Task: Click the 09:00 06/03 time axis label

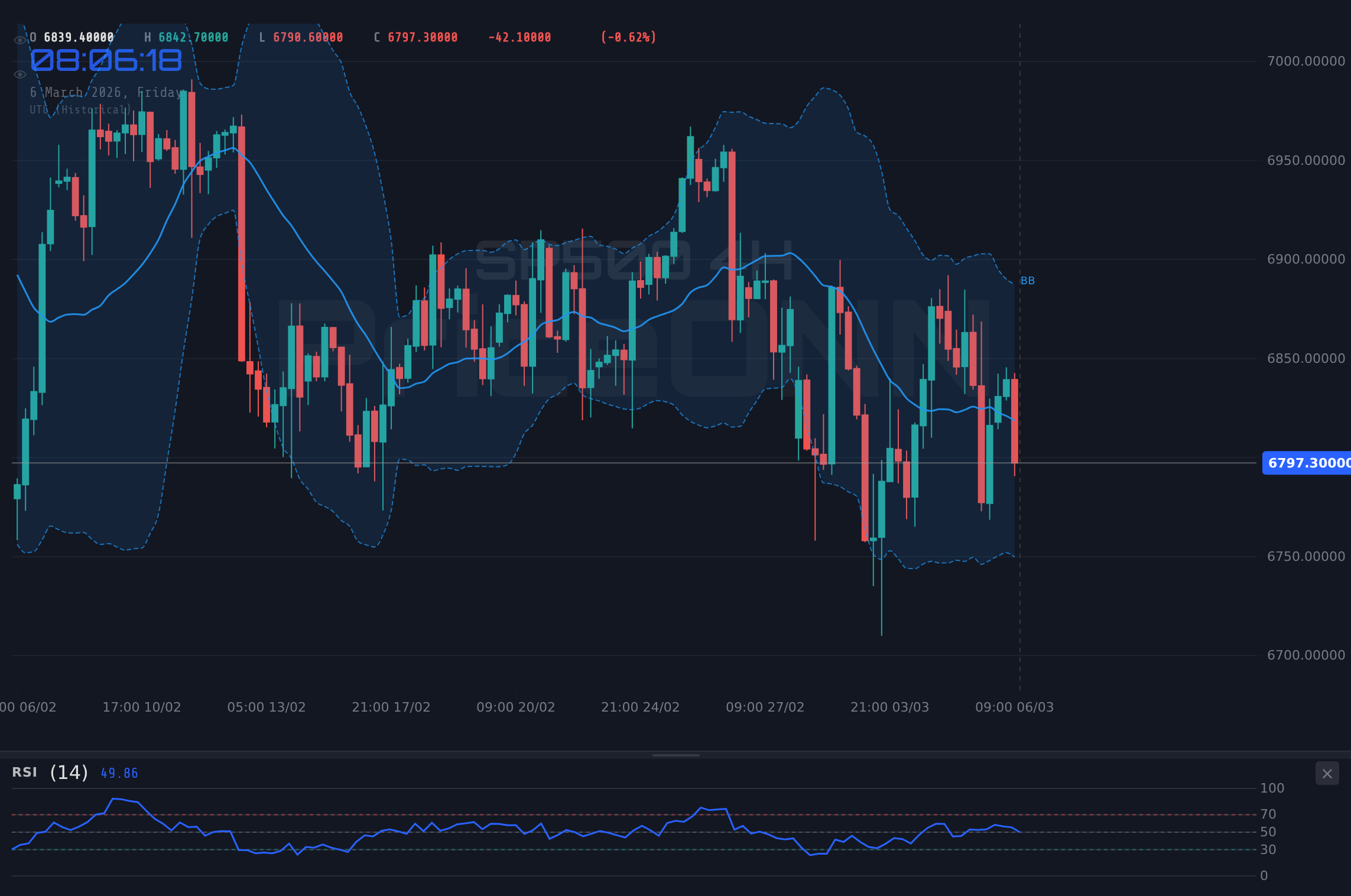Action: coord(1015,707)
